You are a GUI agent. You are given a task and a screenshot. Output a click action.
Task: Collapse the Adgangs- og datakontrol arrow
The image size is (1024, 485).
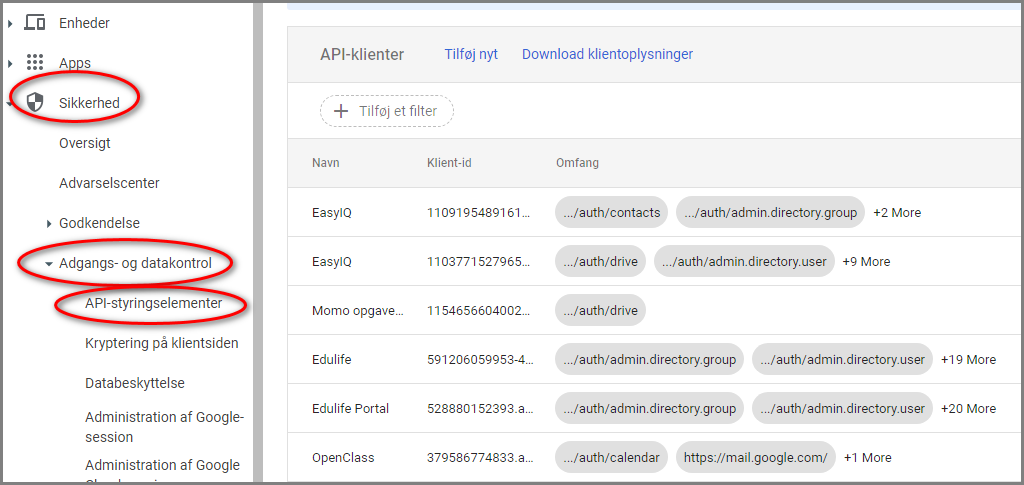coord(48,264)
